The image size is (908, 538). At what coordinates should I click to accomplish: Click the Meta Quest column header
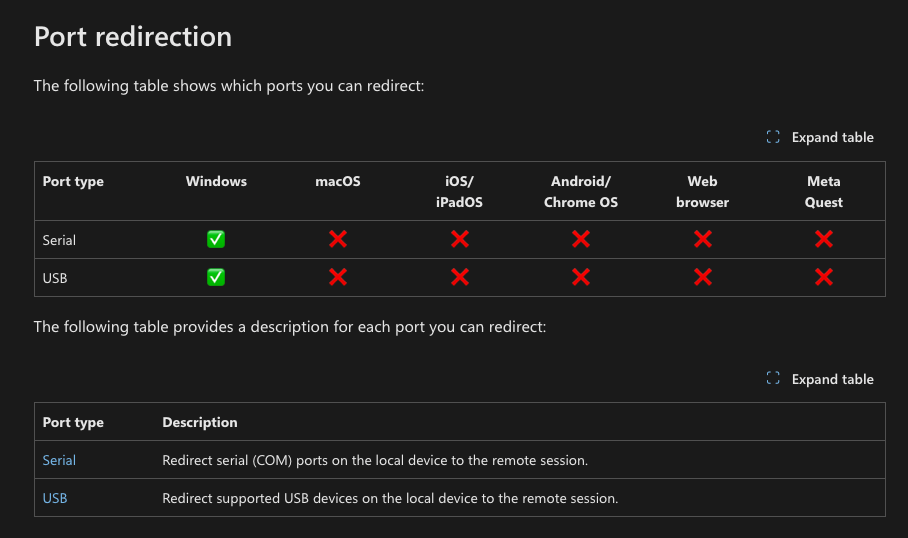823,192
